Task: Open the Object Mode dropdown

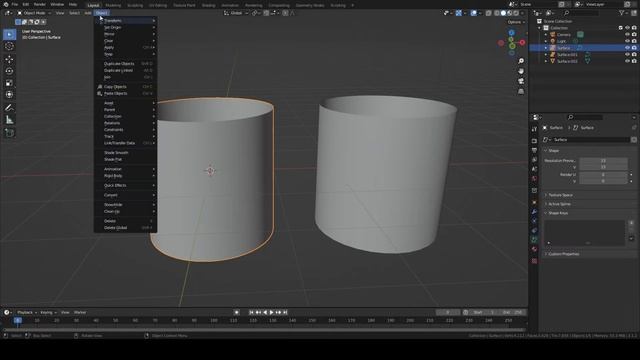Action: 34,13
